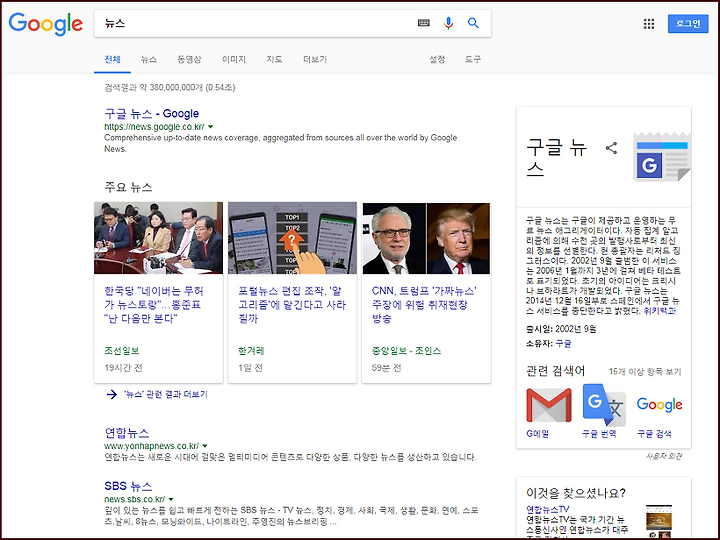Click the 구글 검색 label
Image resolution: width=720 pixels, height=540 pixels.
[x=654, y=433]
